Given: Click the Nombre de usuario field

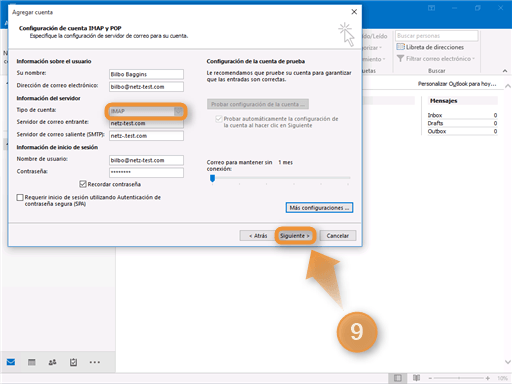Looking at the screenshot, I should (146, 160).
